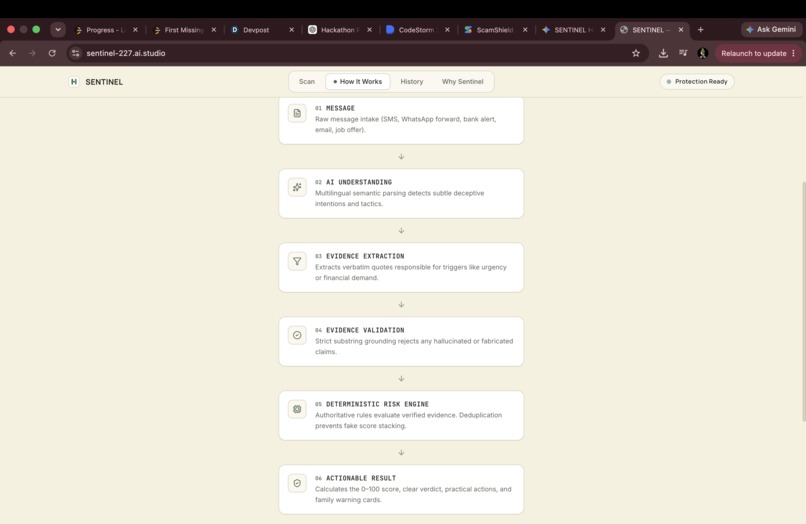806x524 pixels.
Task: Click the 'Extracts verbatim quotes' description text
Action: [411, 273]
